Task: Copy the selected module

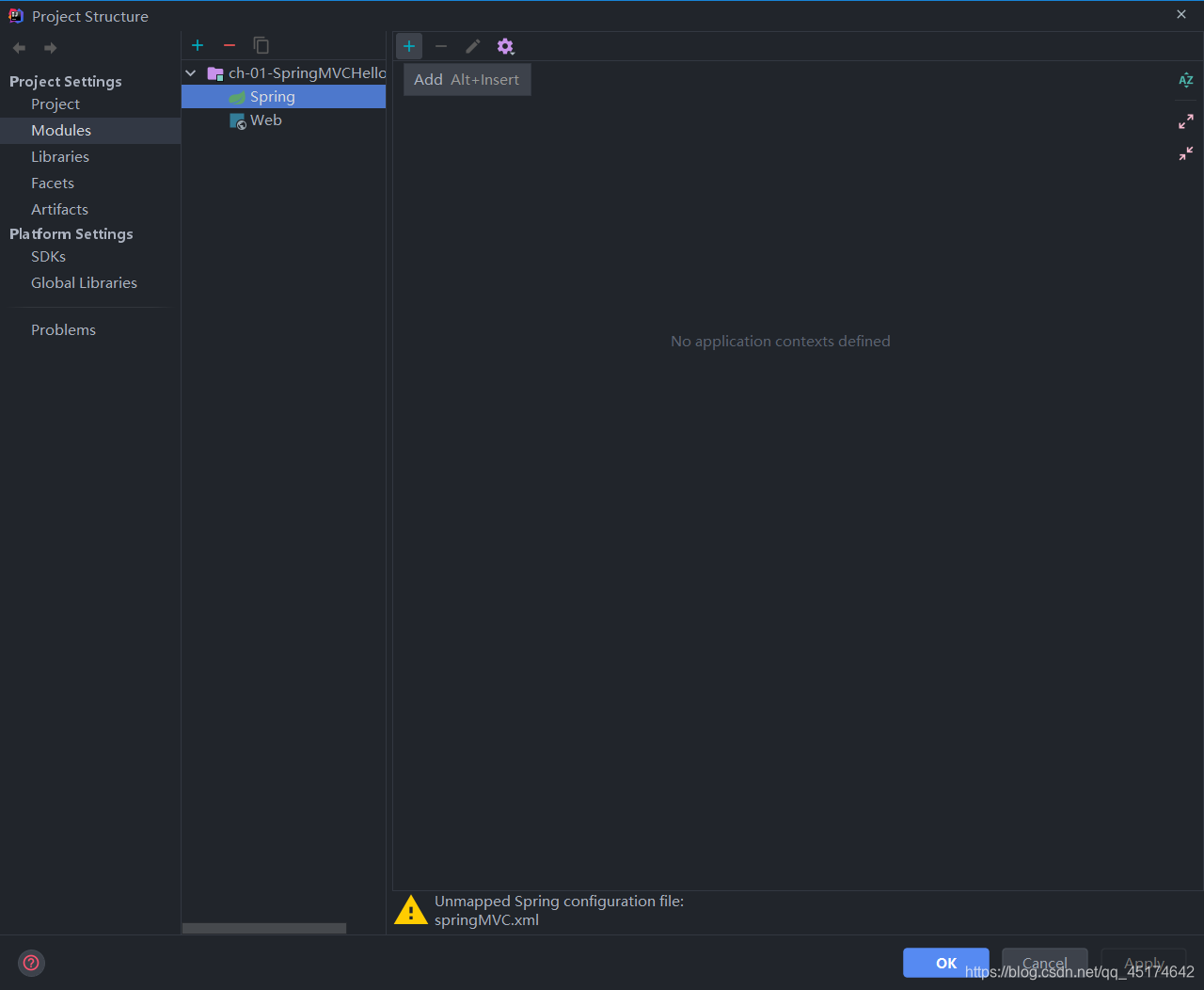Action: pyautogui.click(x=261, y=45)
